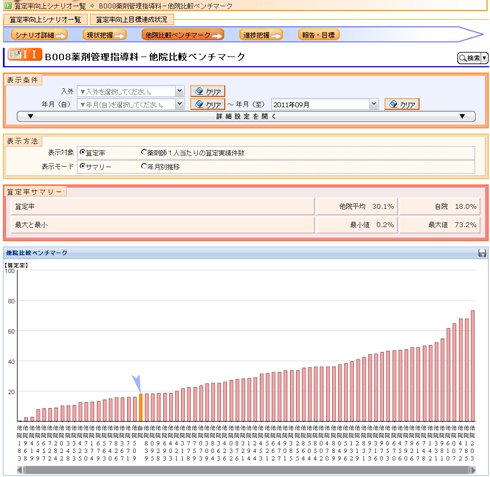Open the 入外 dropdown list
The image size is (490, 477).
click(180, 91)
